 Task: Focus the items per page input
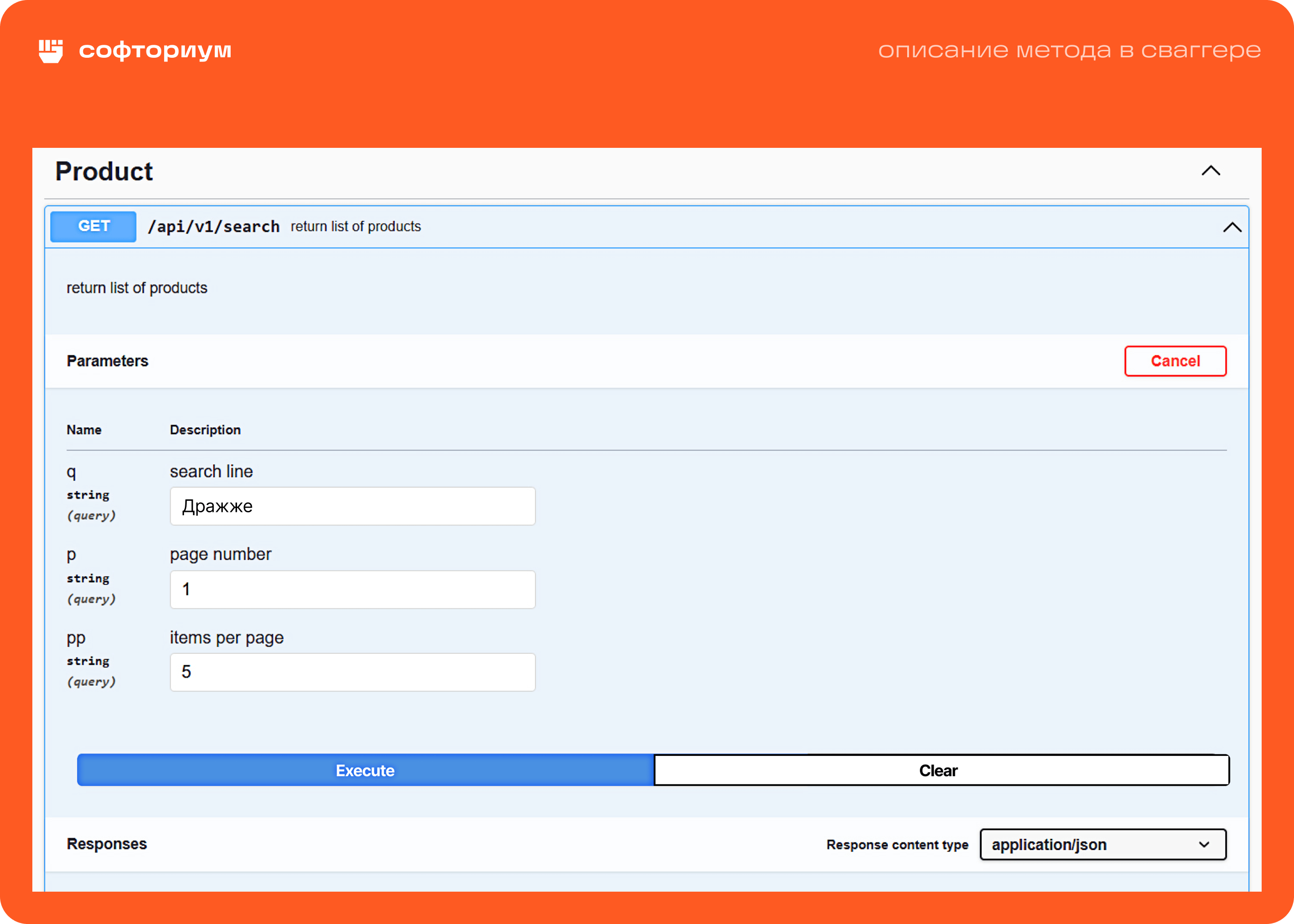[x=352, y=672]
